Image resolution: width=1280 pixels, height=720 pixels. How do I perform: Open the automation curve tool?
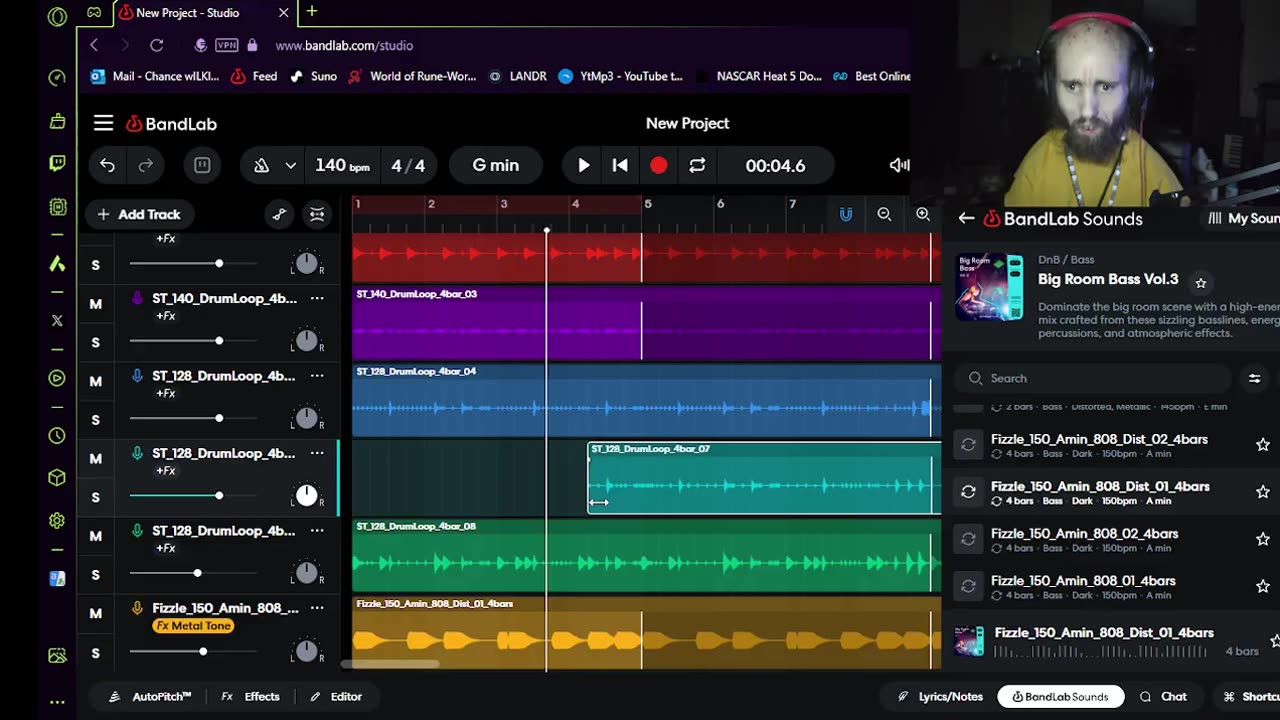[280, 214]
